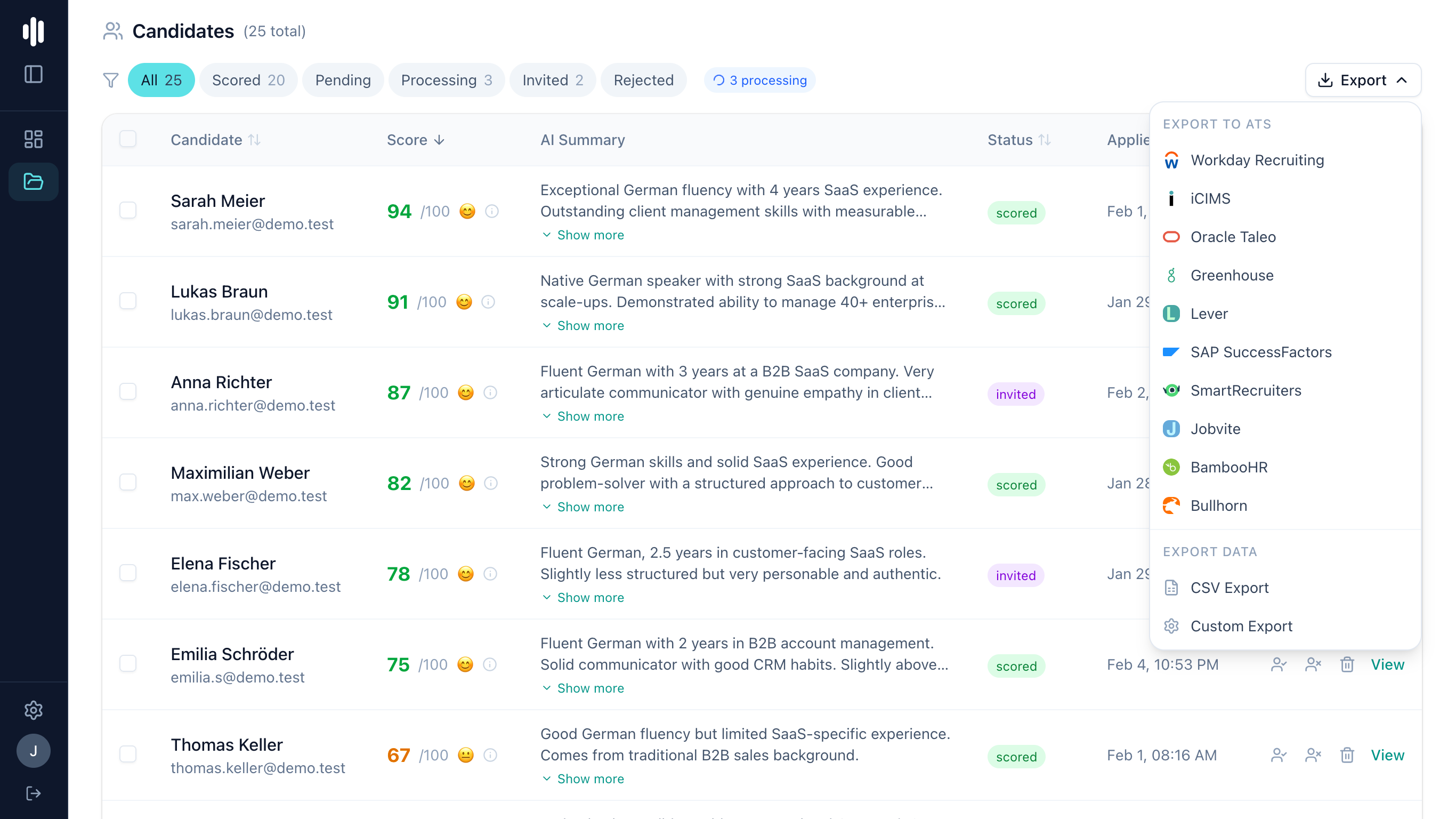Collapse the sidebar using the panel icon
The image size is (1456, 819).
(34, 74)
